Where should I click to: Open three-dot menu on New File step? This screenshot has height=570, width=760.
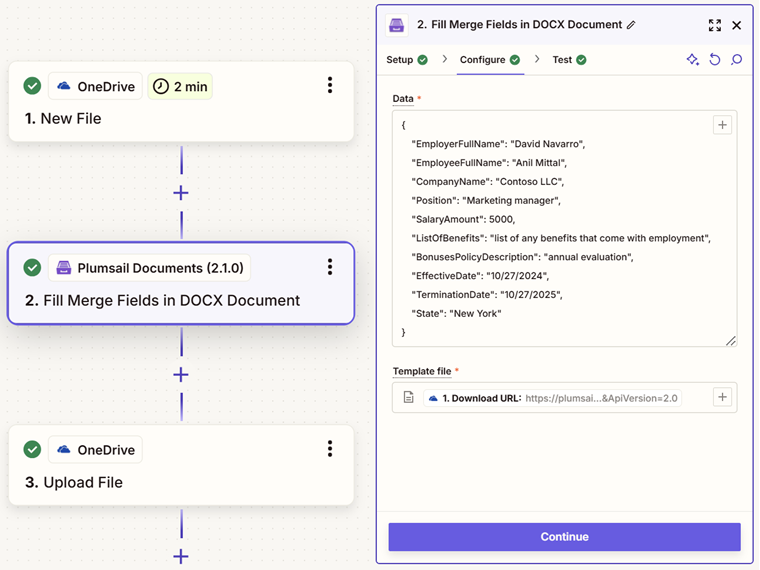pos(330,85)
